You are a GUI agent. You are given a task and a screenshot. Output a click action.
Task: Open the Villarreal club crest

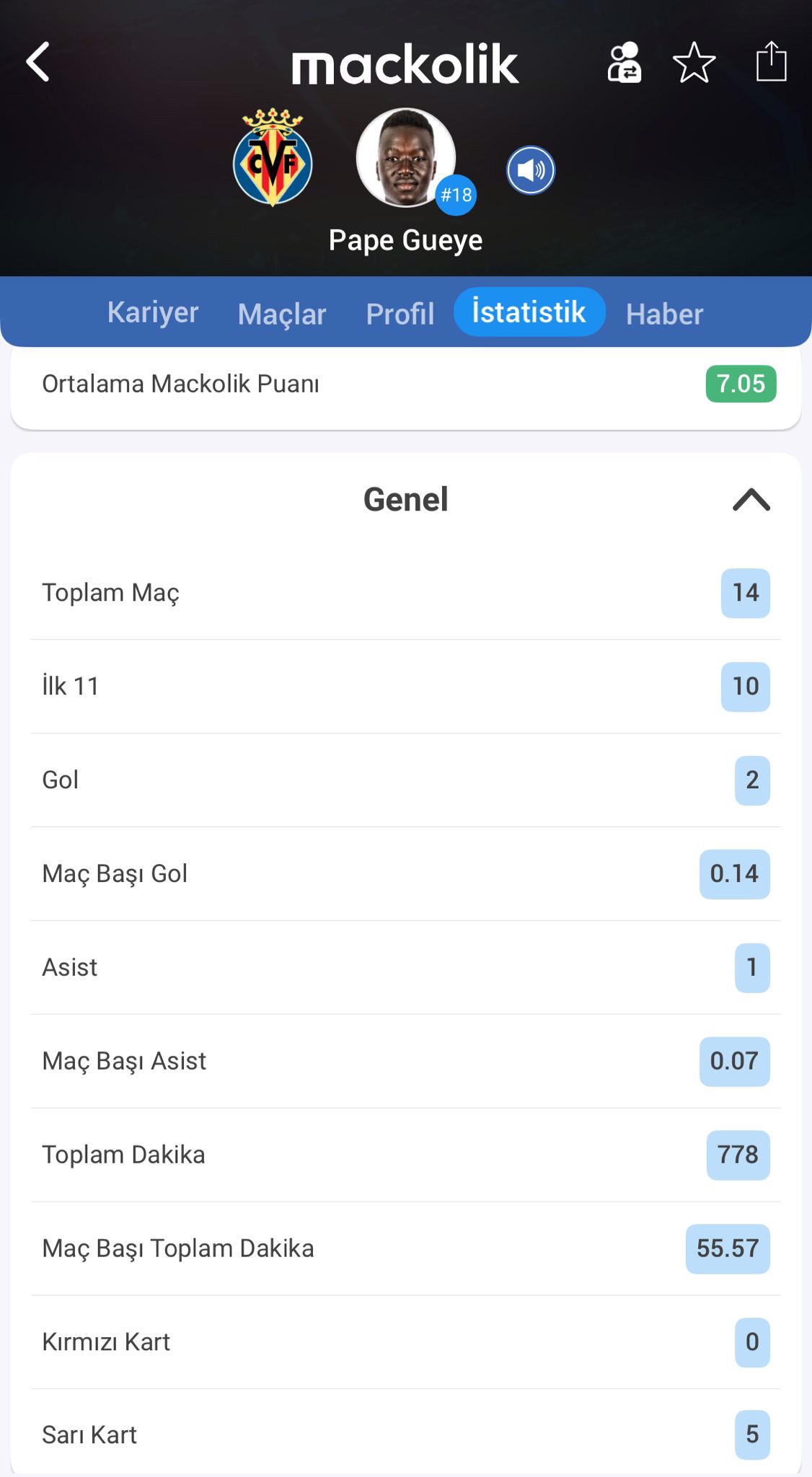[x=273, y=159]
